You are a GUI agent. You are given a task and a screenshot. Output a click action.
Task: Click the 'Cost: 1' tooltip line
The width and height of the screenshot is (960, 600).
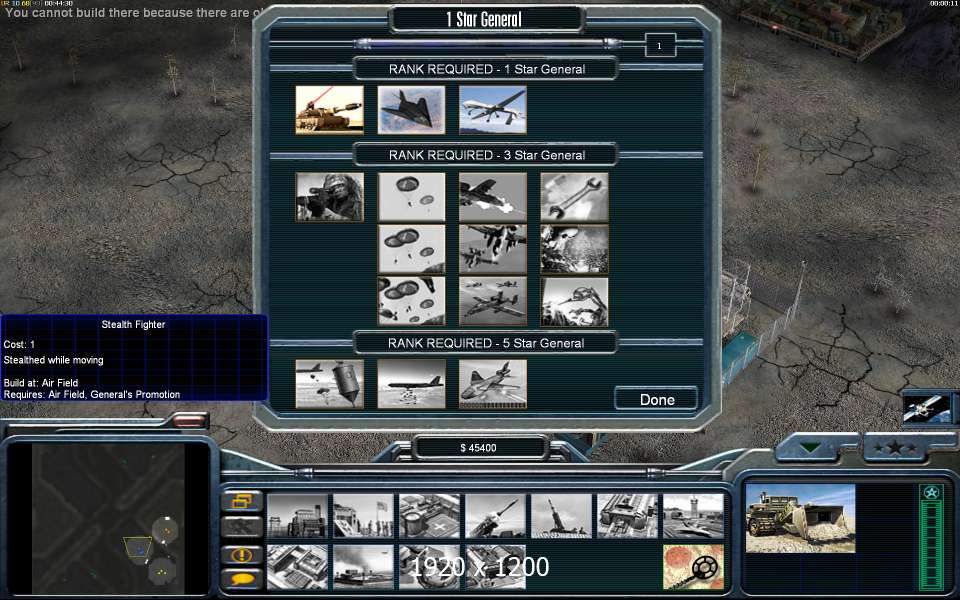(x=20, y=345)
